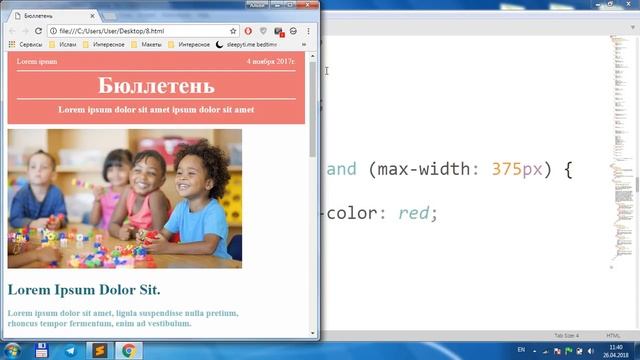Viewport: 640px width, 360px height.
Task: Open the Ислам bookmarks folder
Action: pos(62,44)
